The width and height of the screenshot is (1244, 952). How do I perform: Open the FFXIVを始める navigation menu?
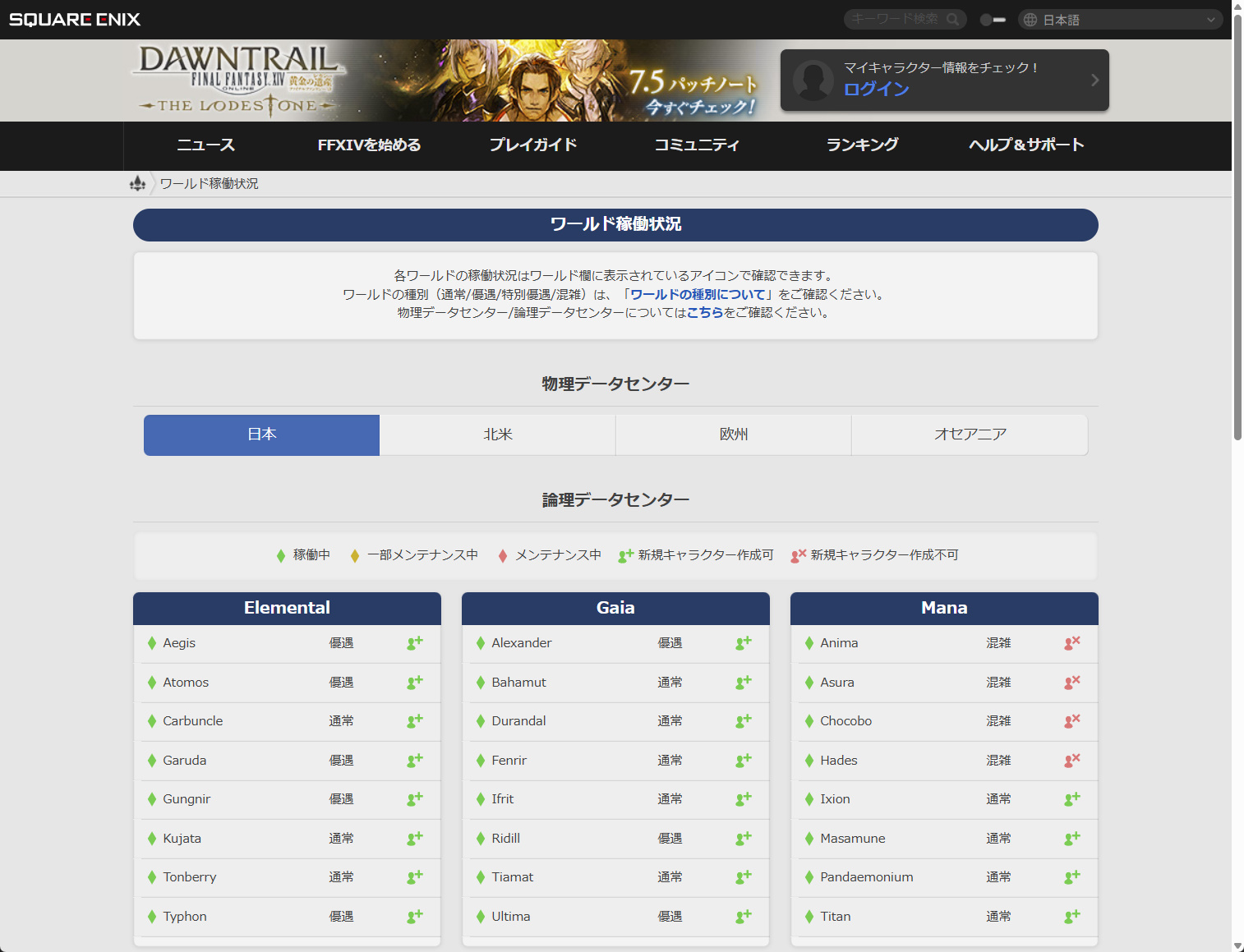point(369,145)
